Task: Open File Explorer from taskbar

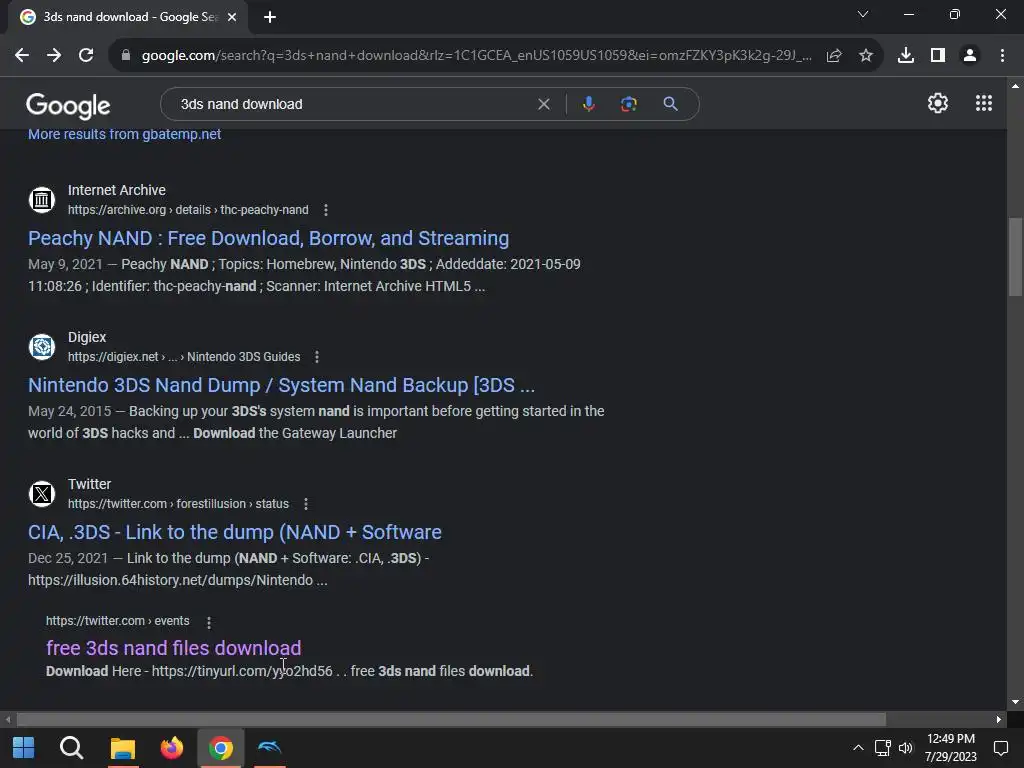Action: (122, 748)
